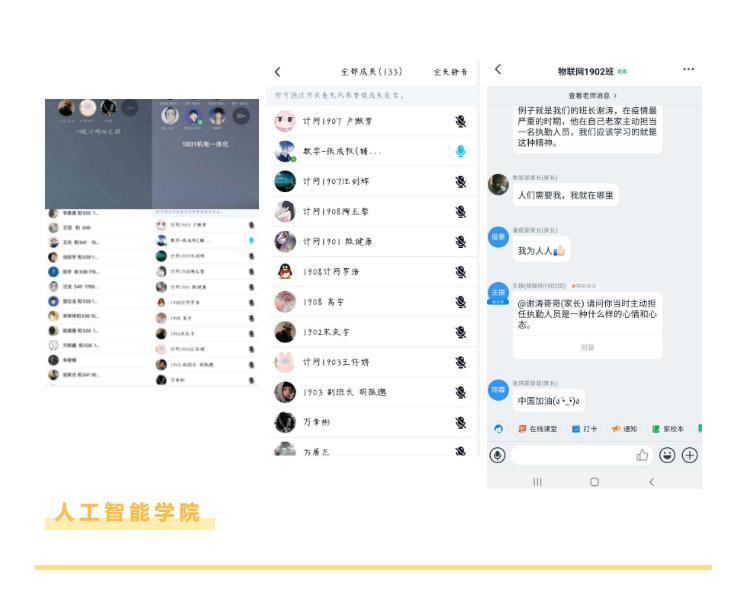
Task: Tap the 回复 reply button under the question
Action: click(587, 347)
